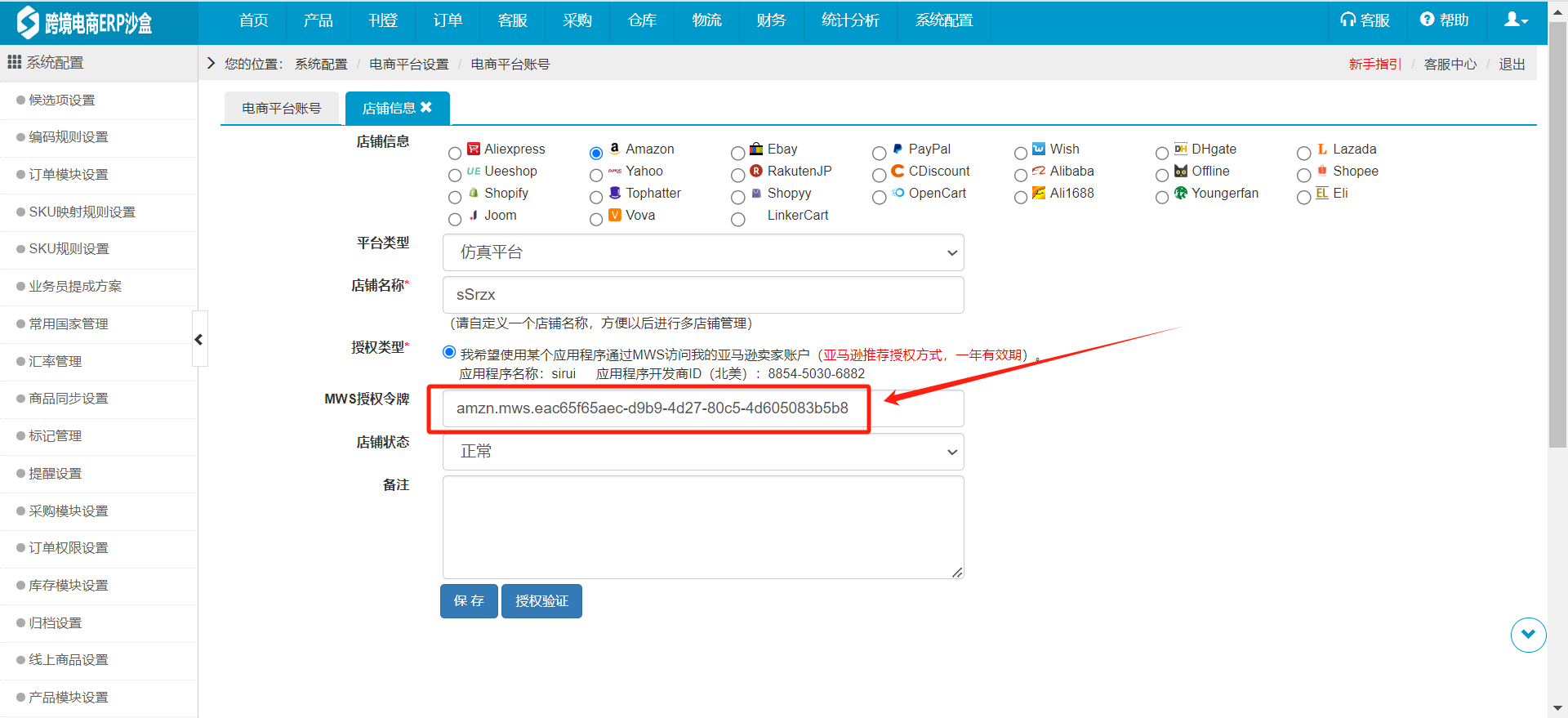Collapse the left sidebar arrow handle
1568x718 pixels.
[x=199, y=339]
